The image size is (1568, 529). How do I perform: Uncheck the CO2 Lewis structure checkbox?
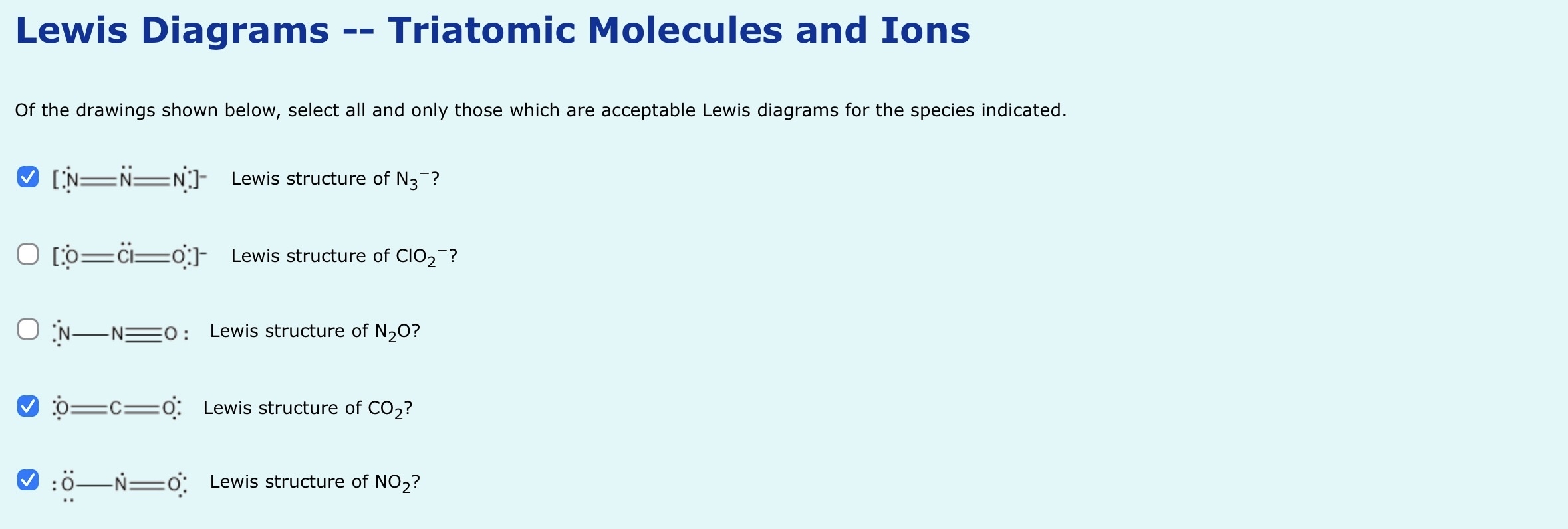point(28,406)
